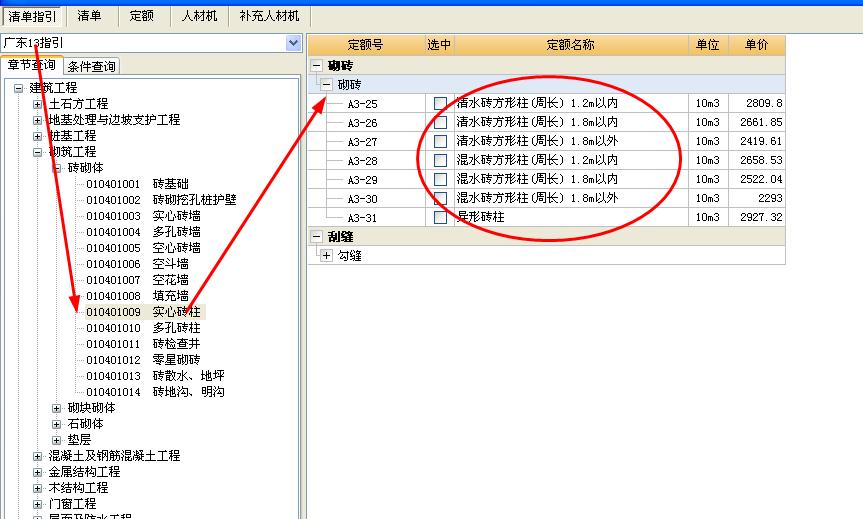The height and width of the screenshot is (519, 863).
Task: Expand the 勾缝 subgroup
Action: coord(326,256)
